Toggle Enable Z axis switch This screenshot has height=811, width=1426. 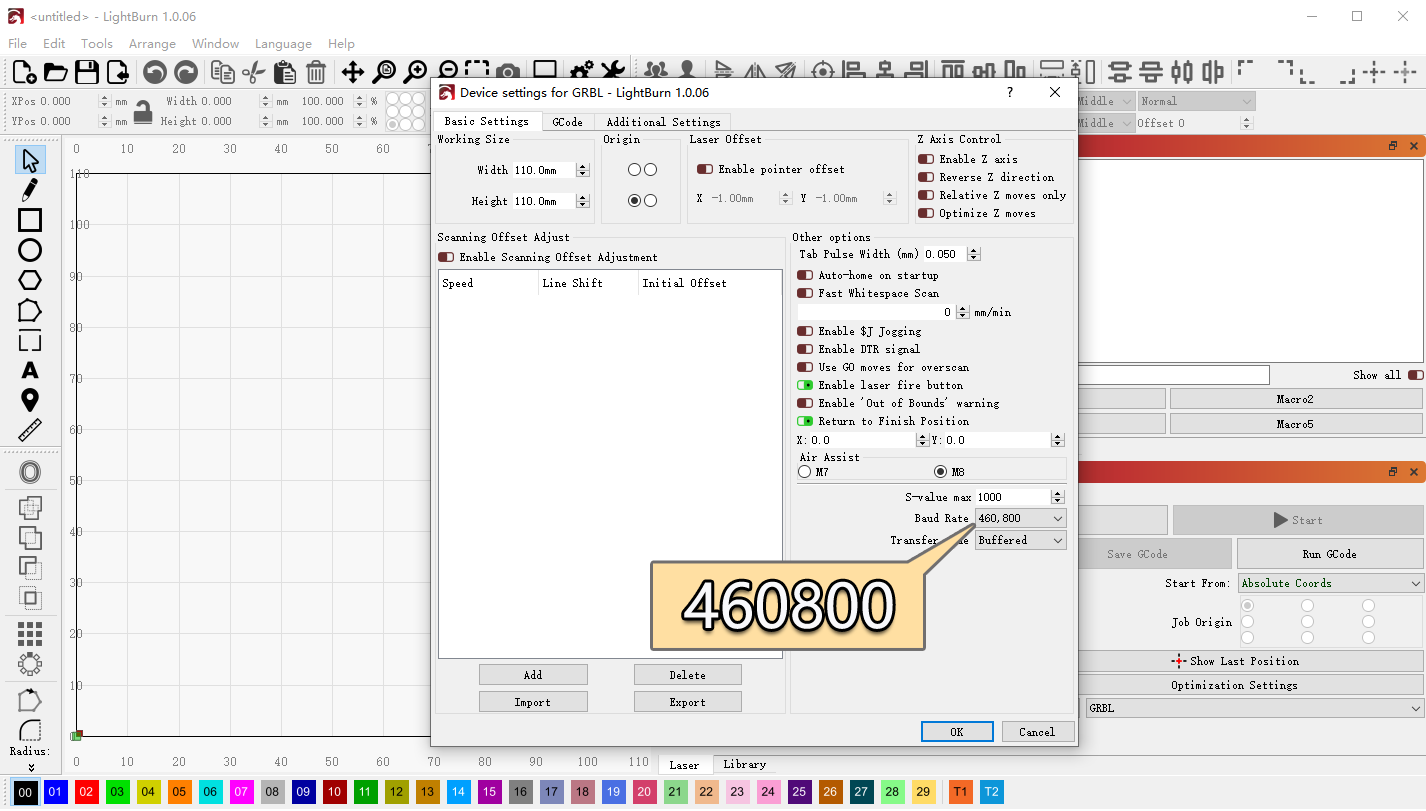(x=926, y=159)
